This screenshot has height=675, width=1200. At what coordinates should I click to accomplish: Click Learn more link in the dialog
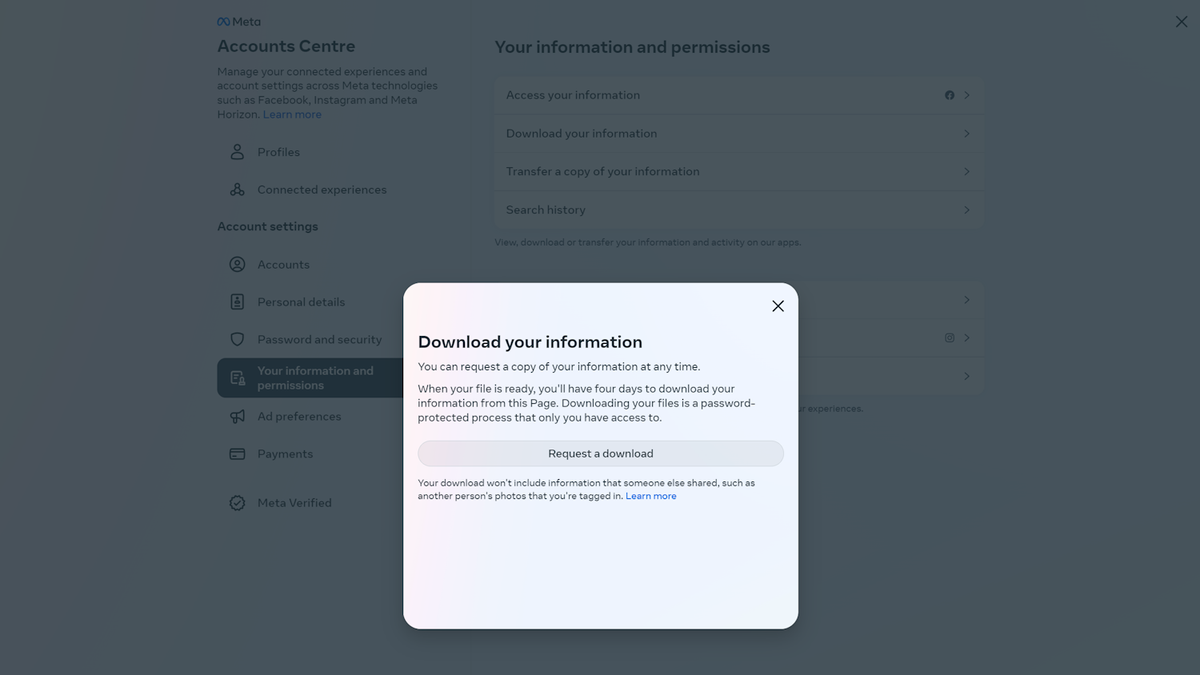click(651, 496)
